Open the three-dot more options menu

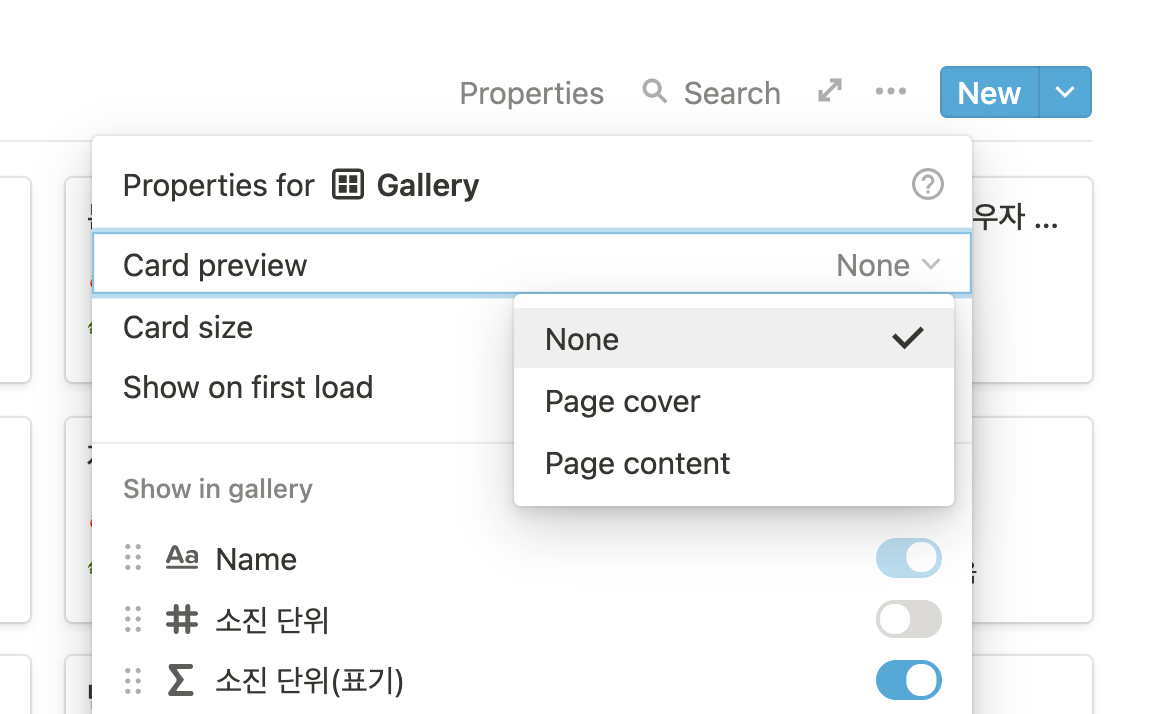pos(890,92)
